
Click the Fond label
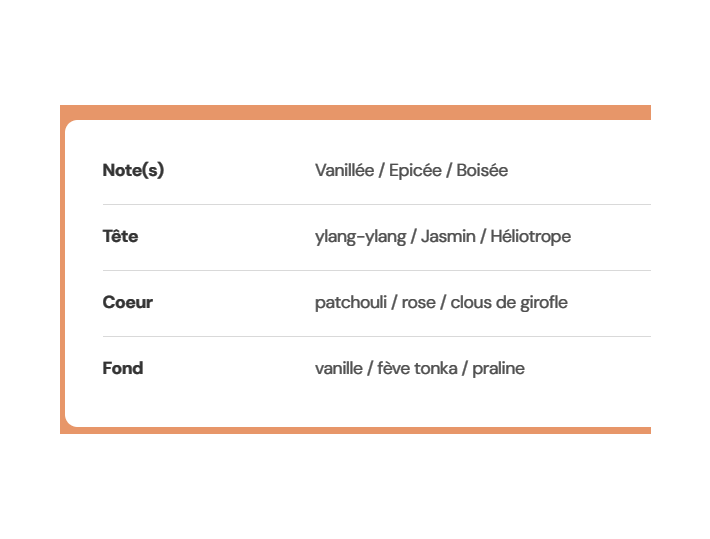(x=123, y=368)
